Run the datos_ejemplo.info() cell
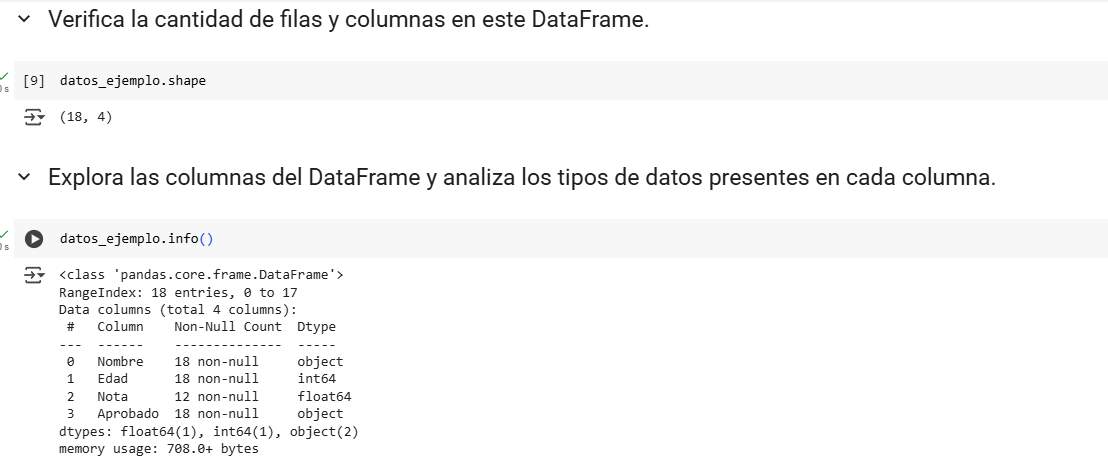The width and height of the screenshot is (1108, 471). click(33, 239)
